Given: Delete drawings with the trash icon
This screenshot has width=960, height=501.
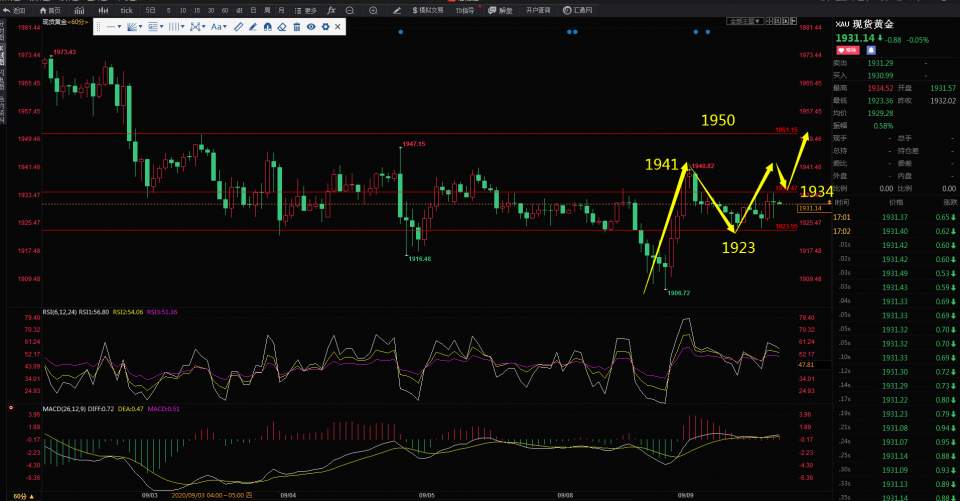Looking at the screenshot, I should pyautogui.click(x=296, y=27).
